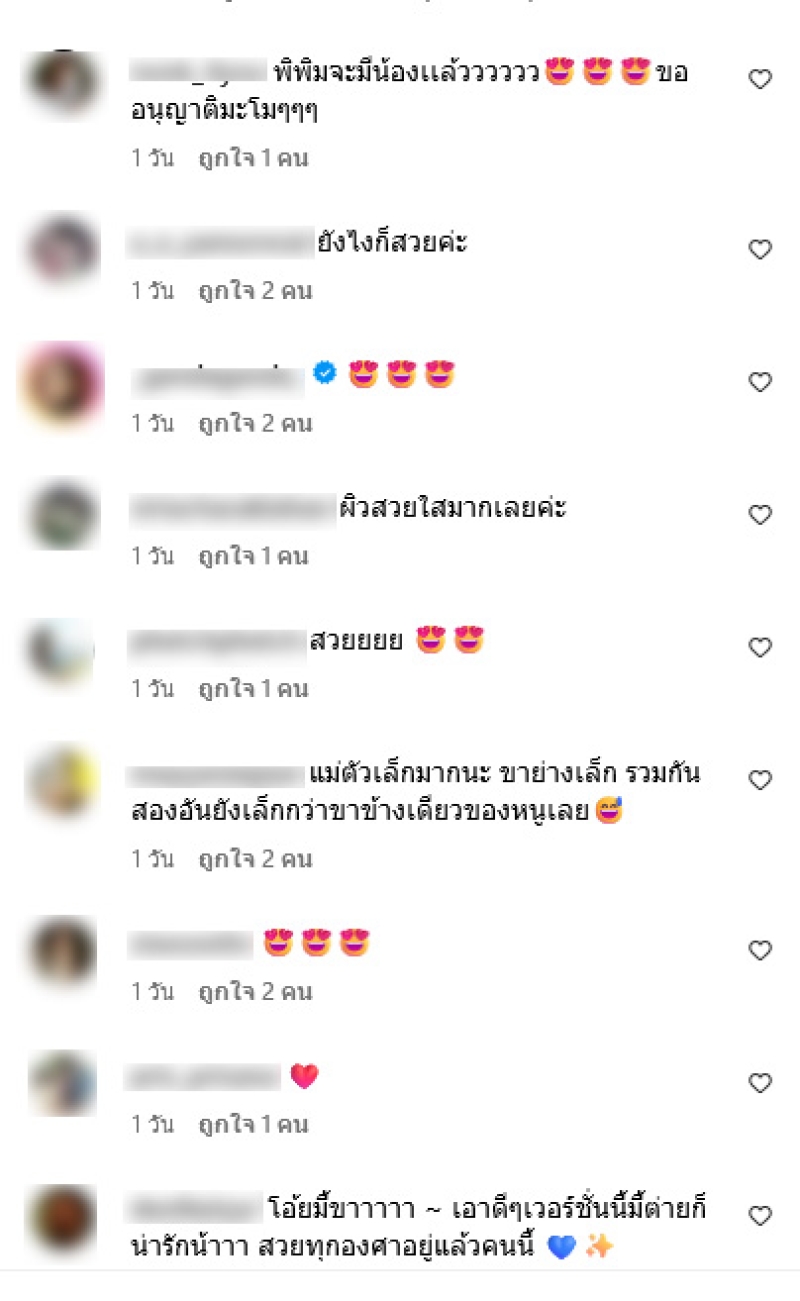View likes 'ถูกใจ 2 คน' under แม่ตัวเล็กมากนะ comment
The image size is (800, 1301).
coord(255,859)
